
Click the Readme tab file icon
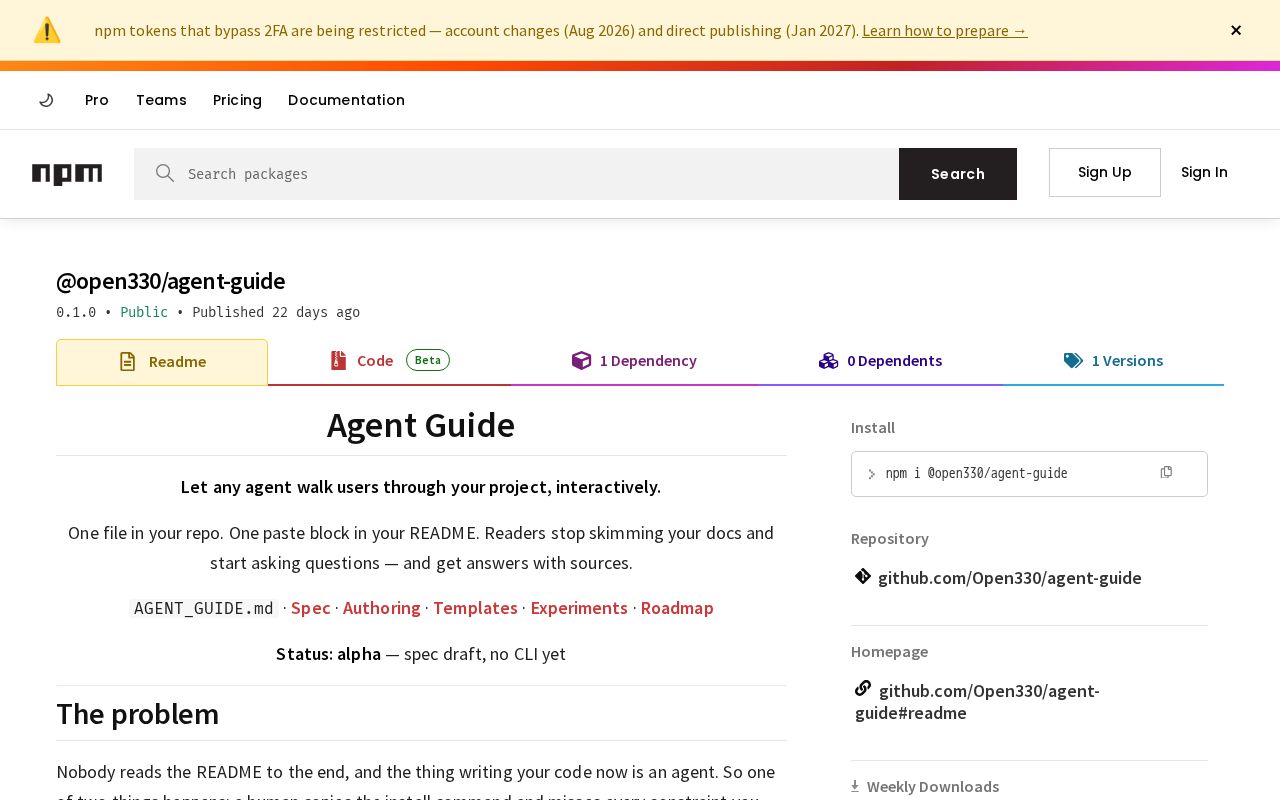coord(127,362)
